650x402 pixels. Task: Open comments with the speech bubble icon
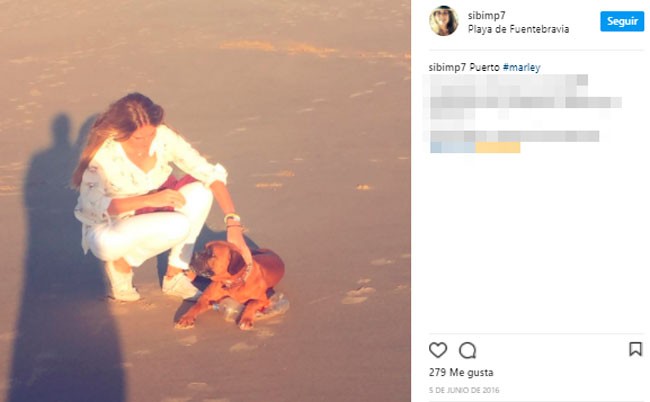point(468,351)
